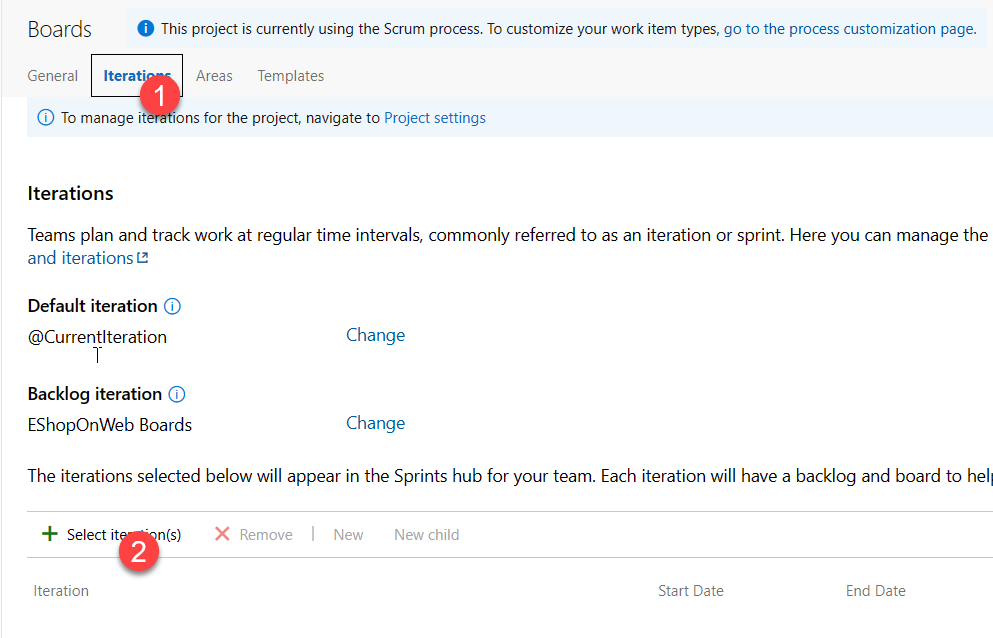This screenshot has height=638, width=993.
Task: Click the New child toolbar button
Action: (427, 535)
